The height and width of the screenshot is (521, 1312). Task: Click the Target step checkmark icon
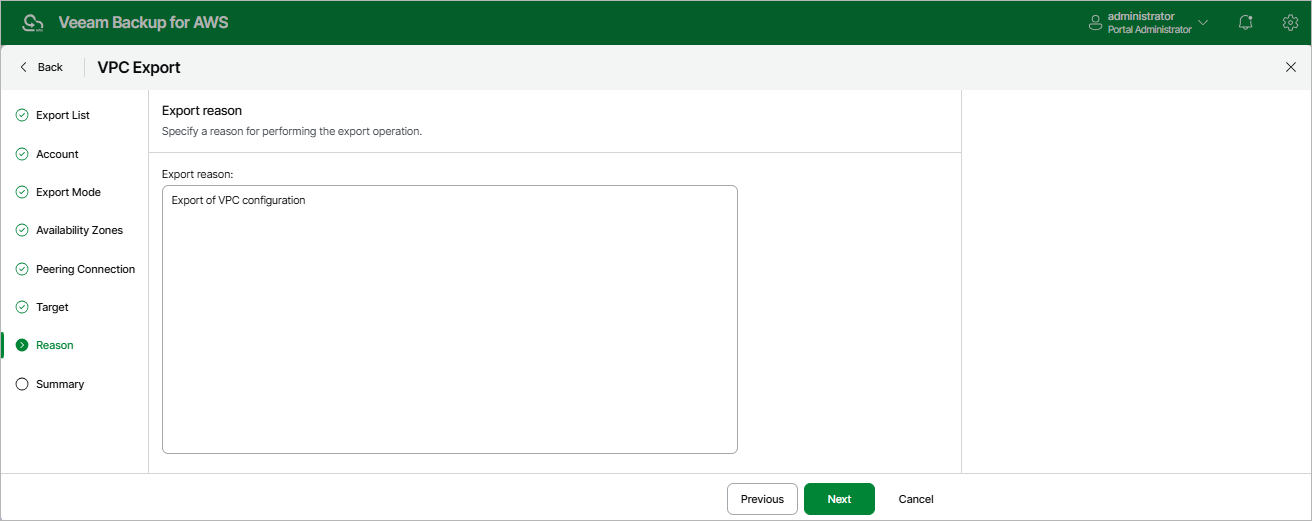click(22, 307)
